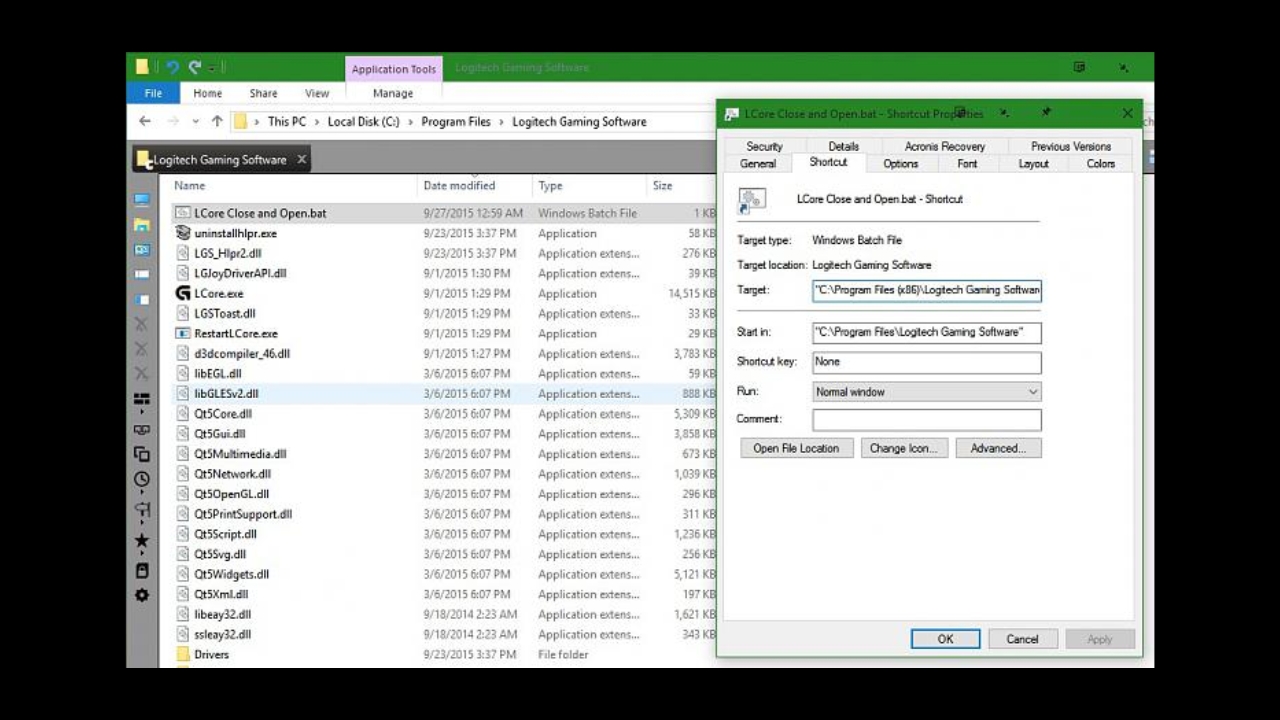Click the Change Icon button
Screen dimensions: 1280x720
[903, 448]
